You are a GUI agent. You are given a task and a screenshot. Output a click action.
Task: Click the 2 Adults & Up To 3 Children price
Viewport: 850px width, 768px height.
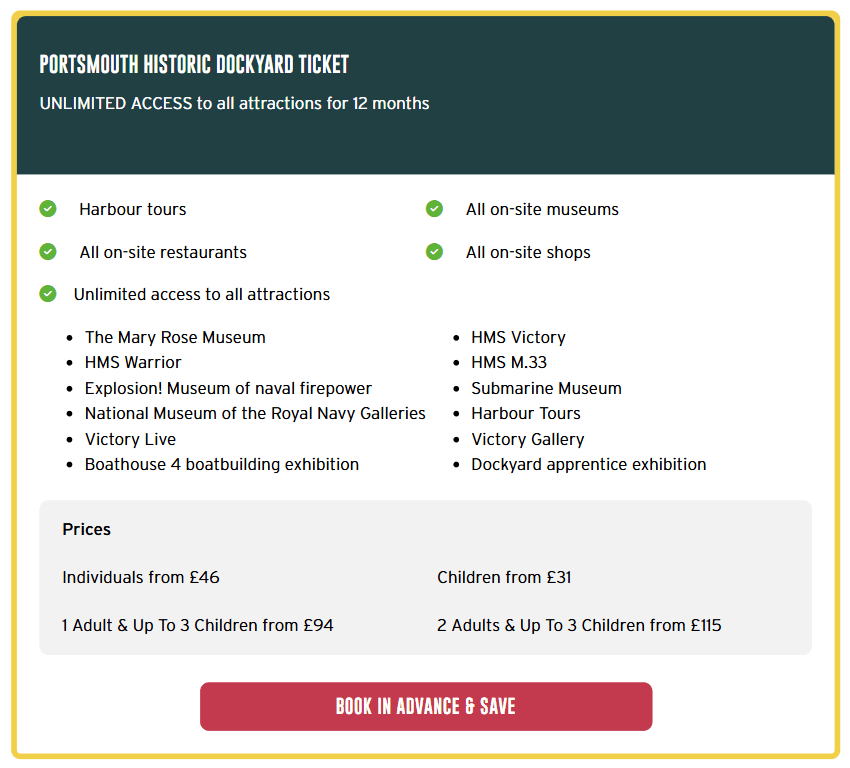[579, 625]
